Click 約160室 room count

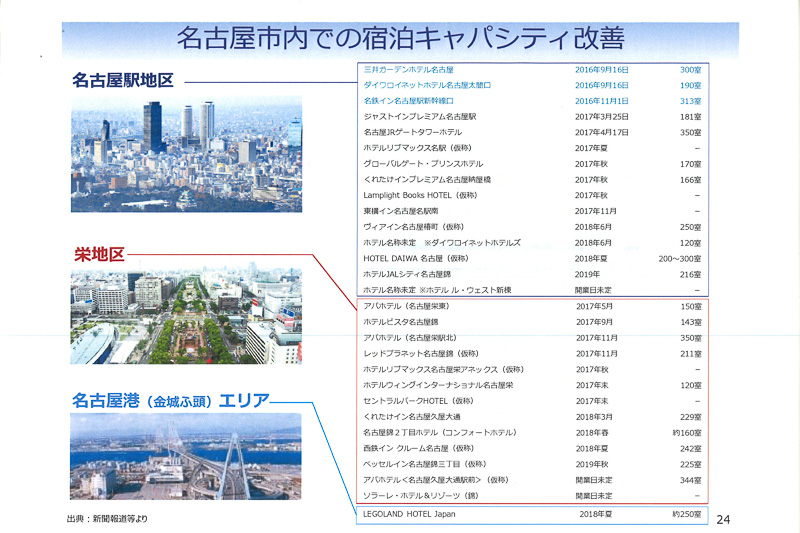tap(687, 433)
